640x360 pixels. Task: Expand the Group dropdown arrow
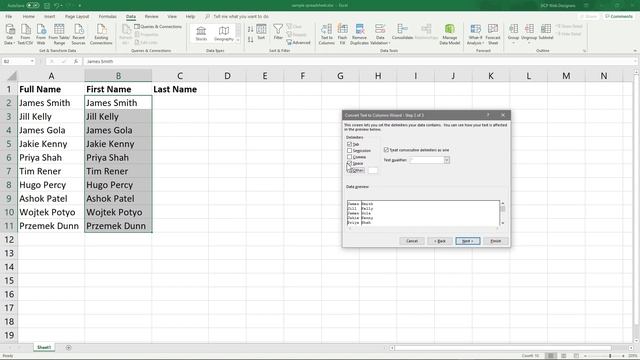pos(513,42)
